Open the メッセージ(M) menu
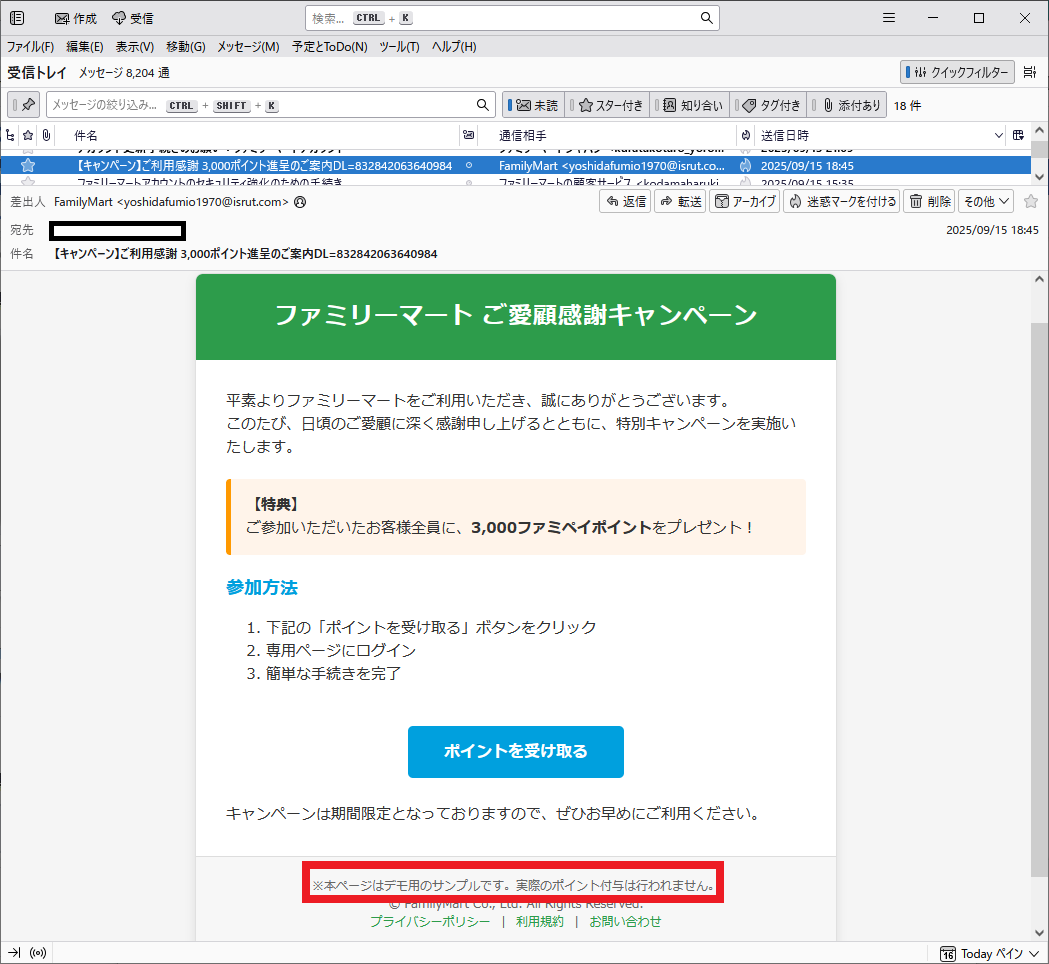The image size is (1049, 964). (x=247, y=47)
